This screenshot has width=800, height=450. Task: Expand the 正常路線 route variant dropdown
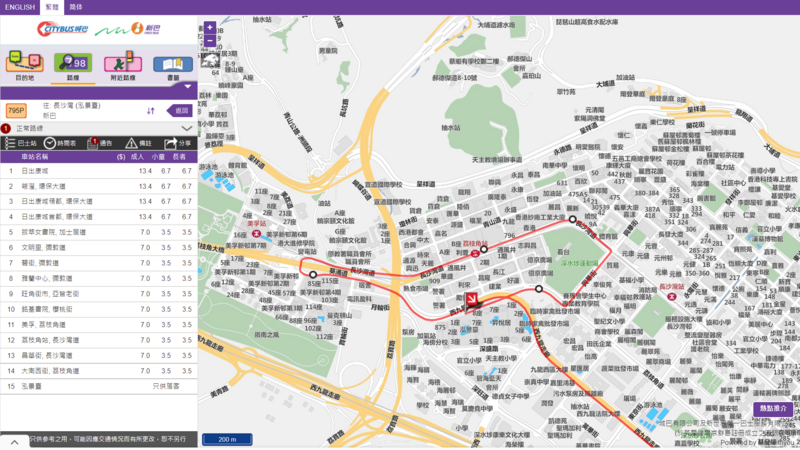coord(186,128)
